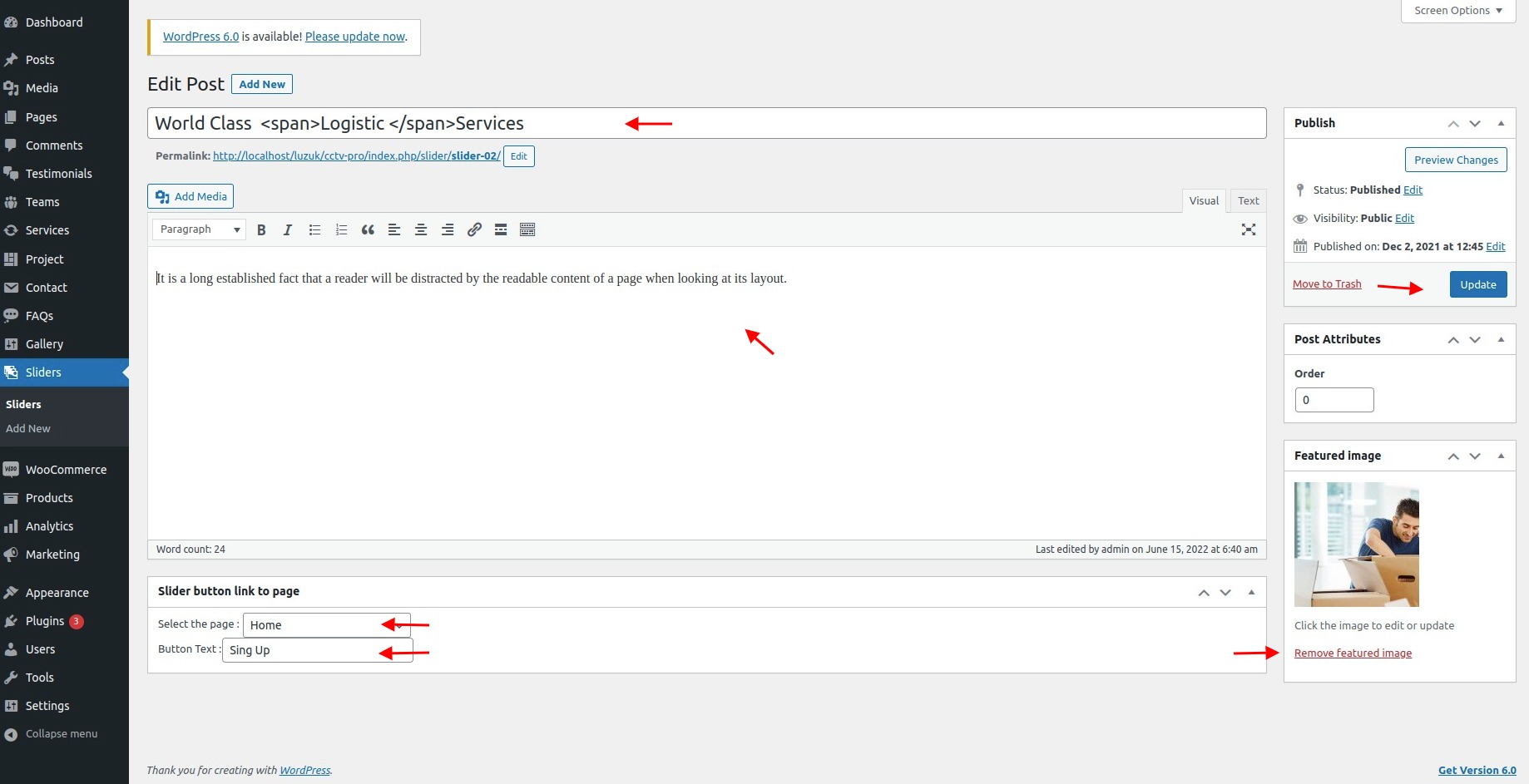Click the featured image thumbnail
Image resolution: width=1529 pixels, height=784 pixels.
pyautogui.click(x=1356, y=545)
